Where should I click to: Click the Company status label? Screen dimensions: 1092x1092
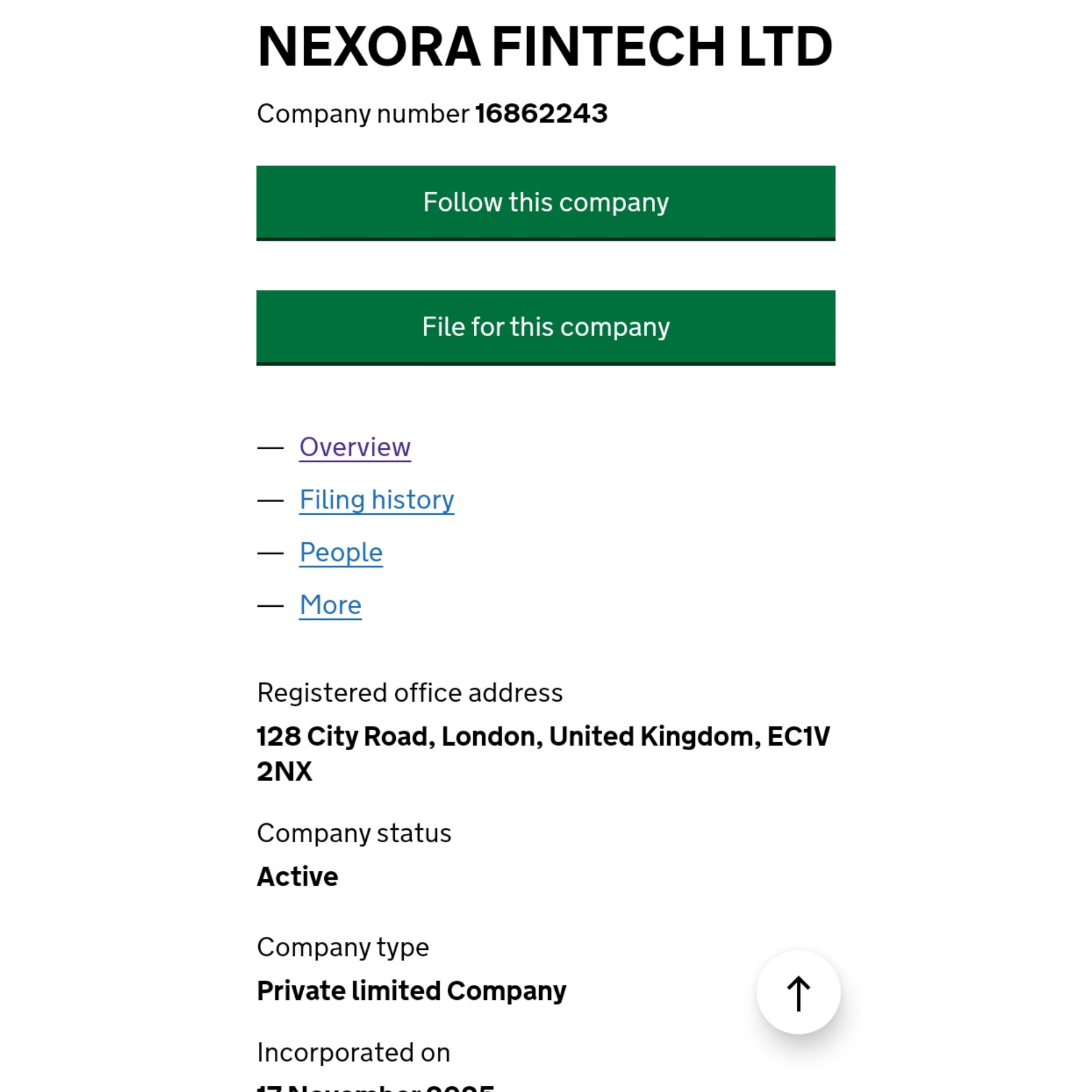click(x=354, y=834)
